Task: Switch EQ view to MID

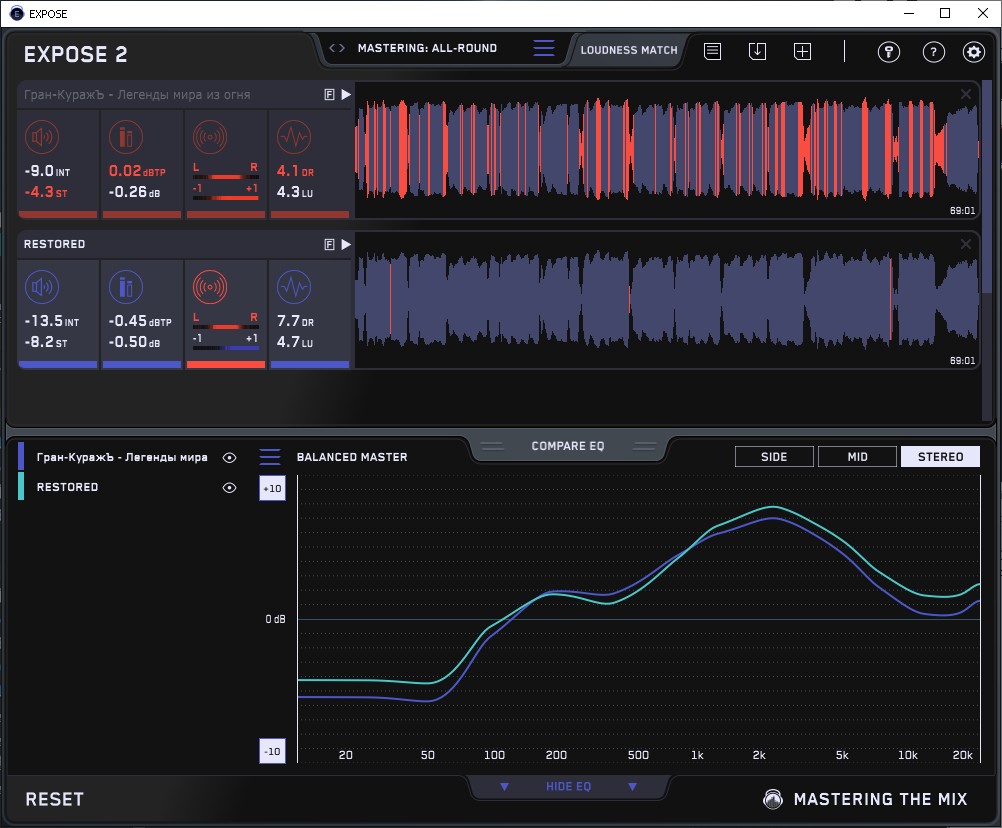Action: pos(857,457)
